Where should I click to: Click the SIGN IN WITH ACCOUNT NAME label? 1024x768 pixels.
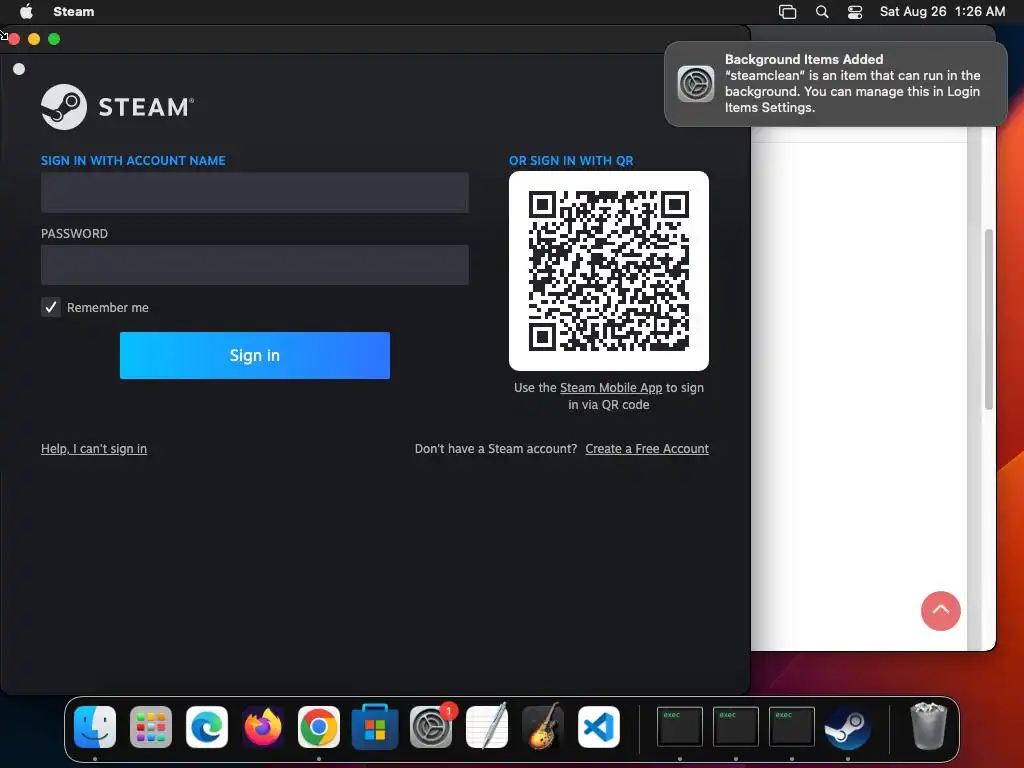133,161
